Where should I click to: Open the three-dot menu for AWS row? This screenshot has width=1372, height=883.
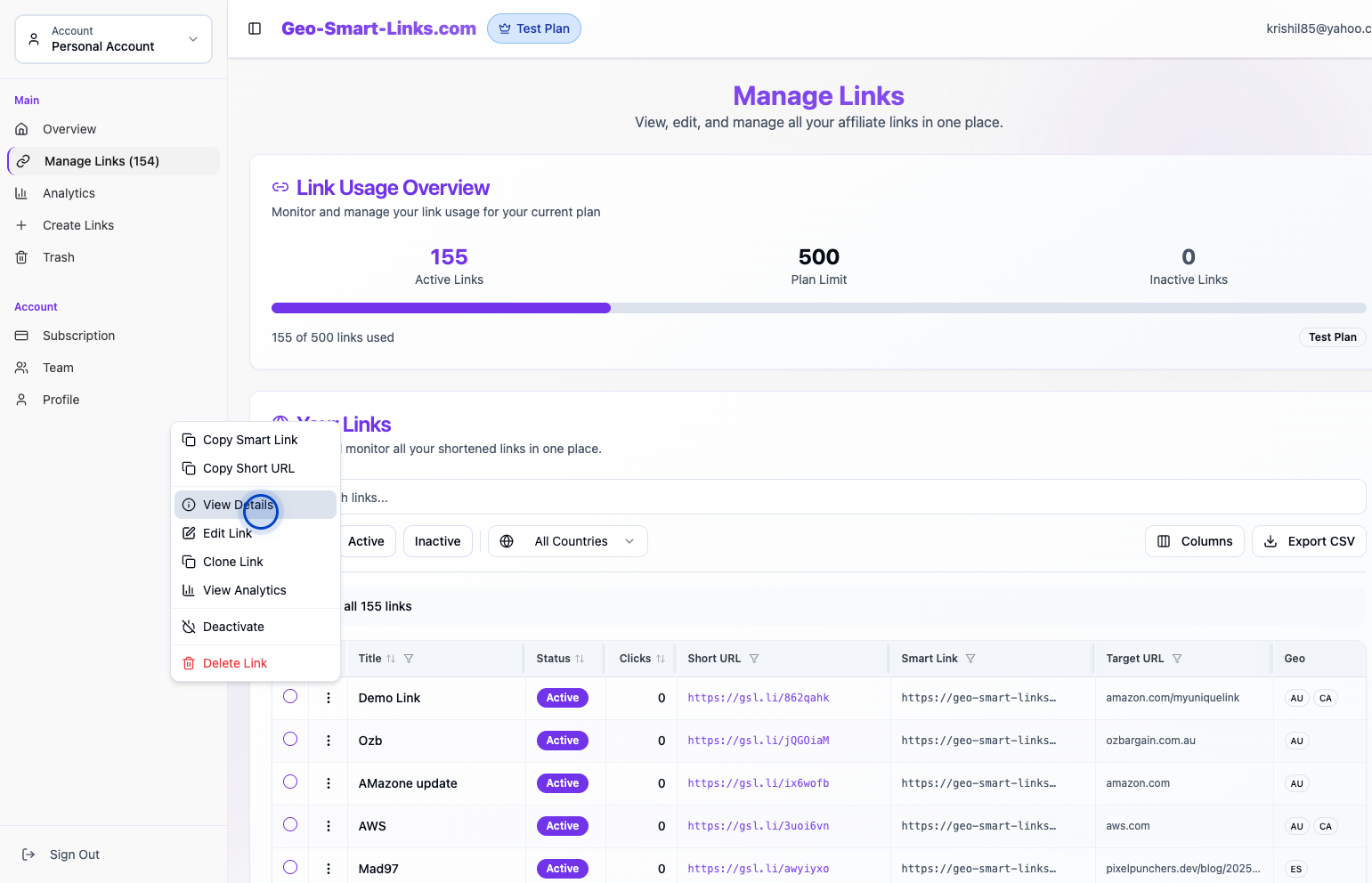point(329,826)
